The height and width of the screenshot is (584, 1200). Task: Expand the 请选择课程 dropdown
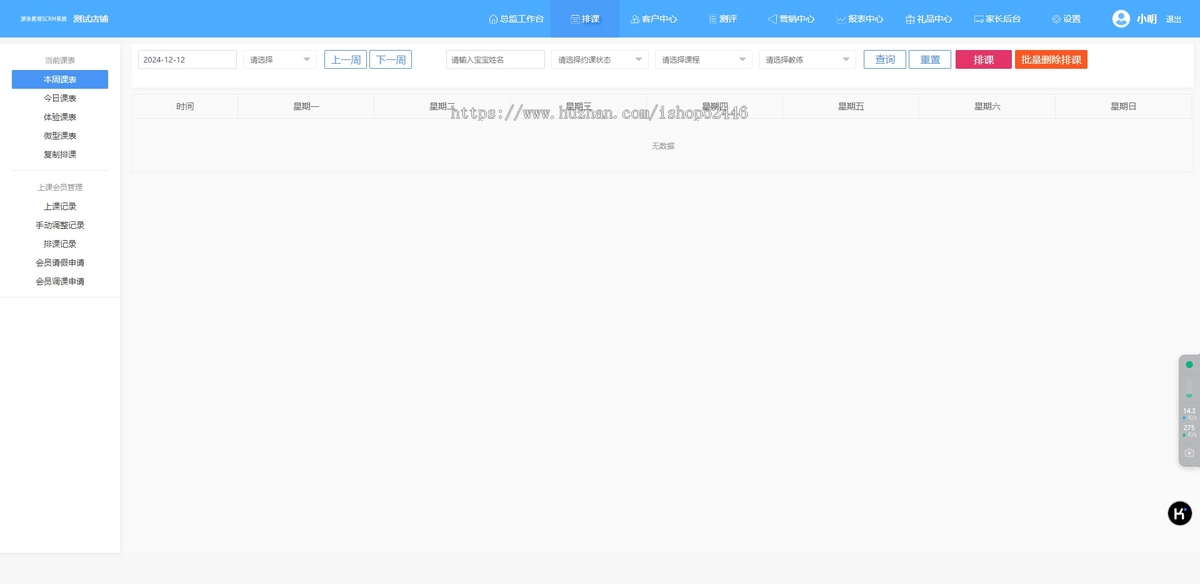pos(704,60)
